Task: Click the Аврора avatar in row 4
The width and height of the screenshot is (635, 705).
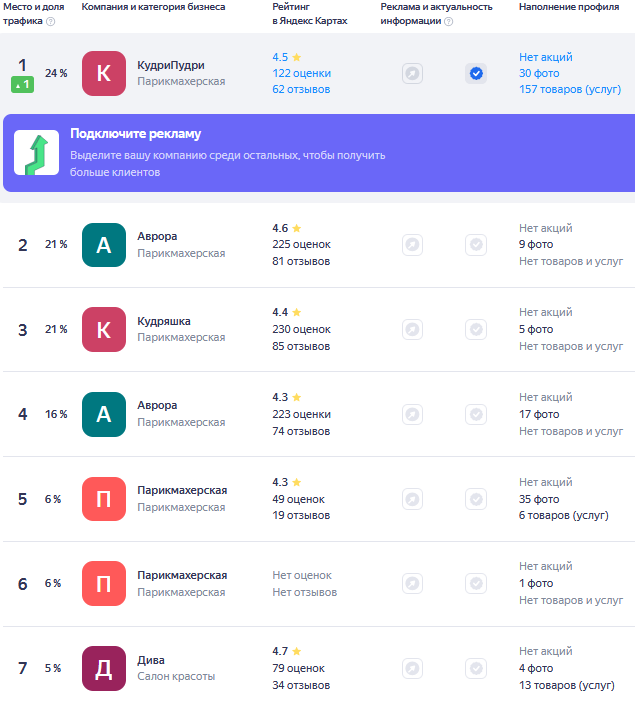Action: 104,414
